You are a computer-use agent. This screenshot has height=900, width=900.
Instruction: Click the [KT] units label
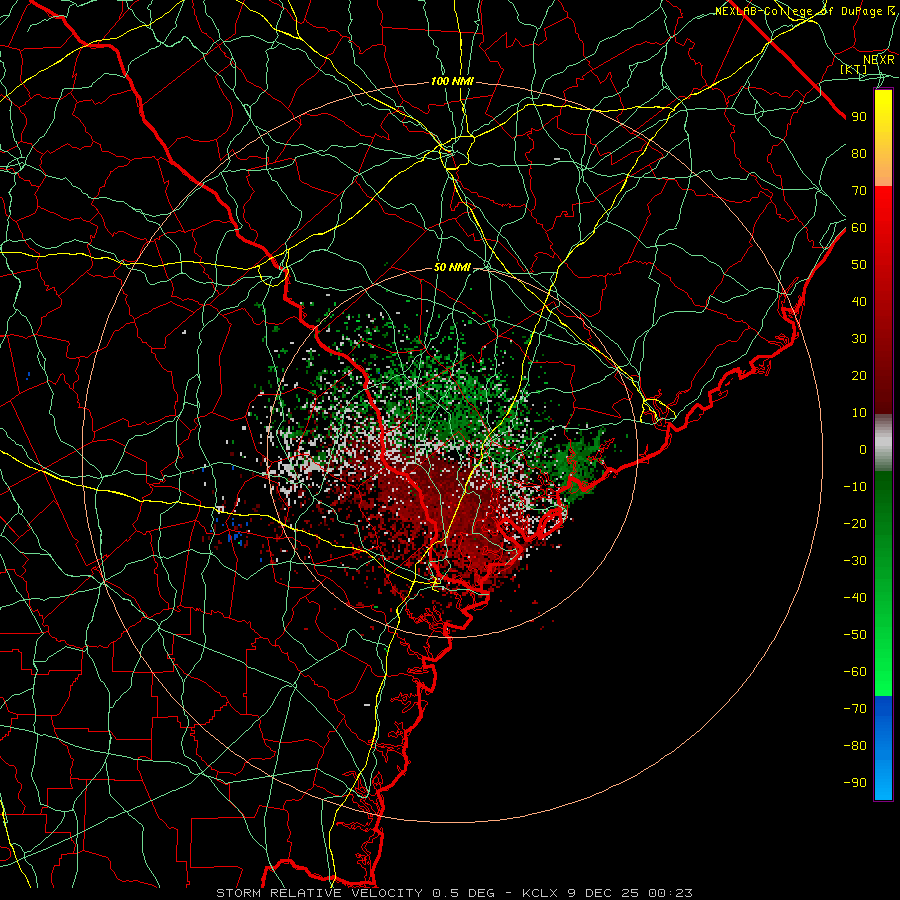click(853, 69)
